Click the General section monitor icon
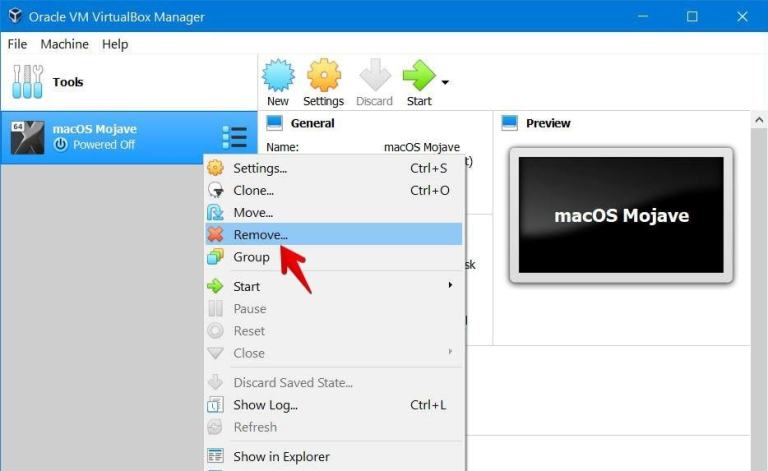The width and height of the screenshot is (768, 471). tap(274, 123)
